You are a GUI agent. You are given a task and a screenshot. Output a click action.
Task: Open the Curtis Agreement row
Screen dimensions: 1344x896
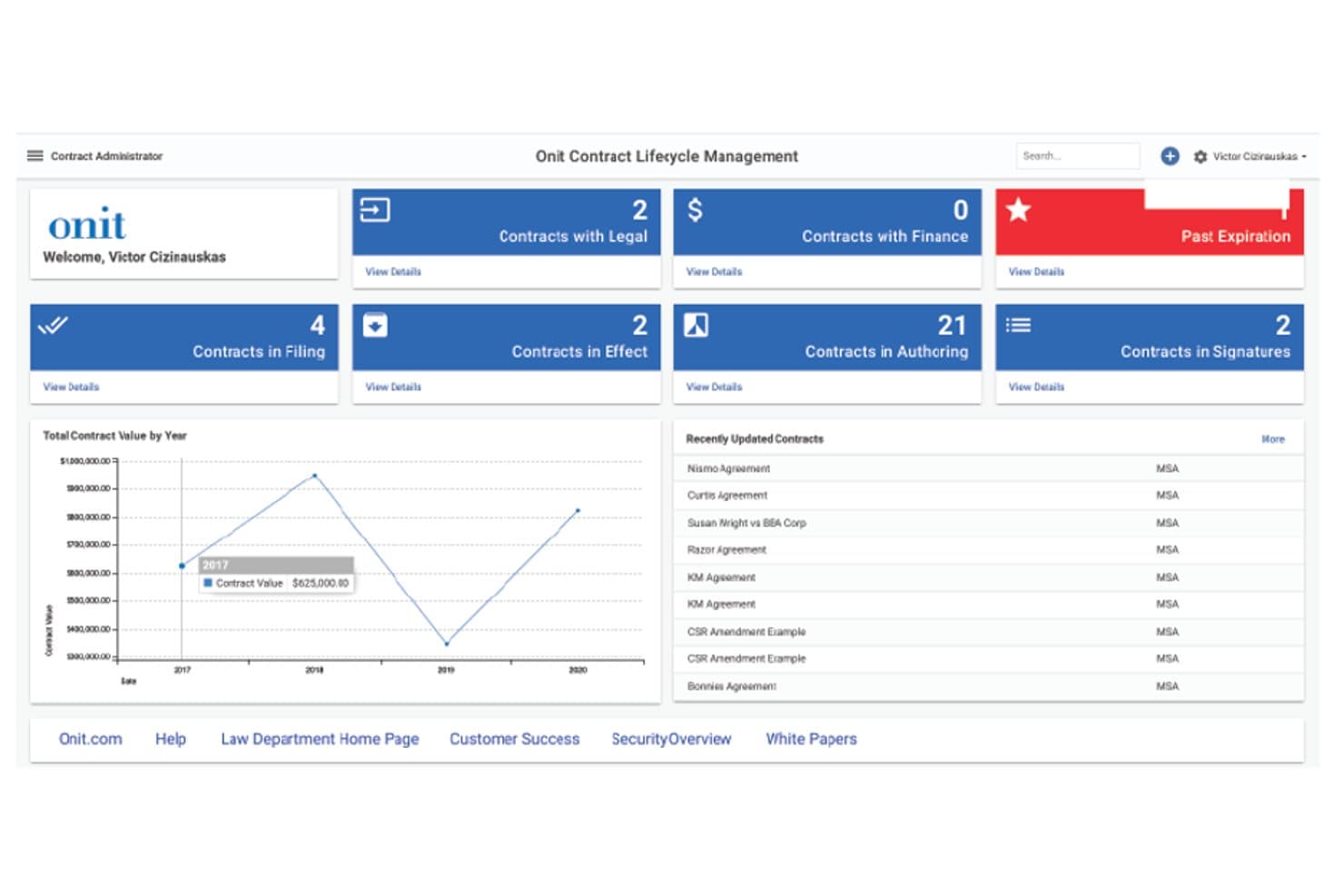988,496
